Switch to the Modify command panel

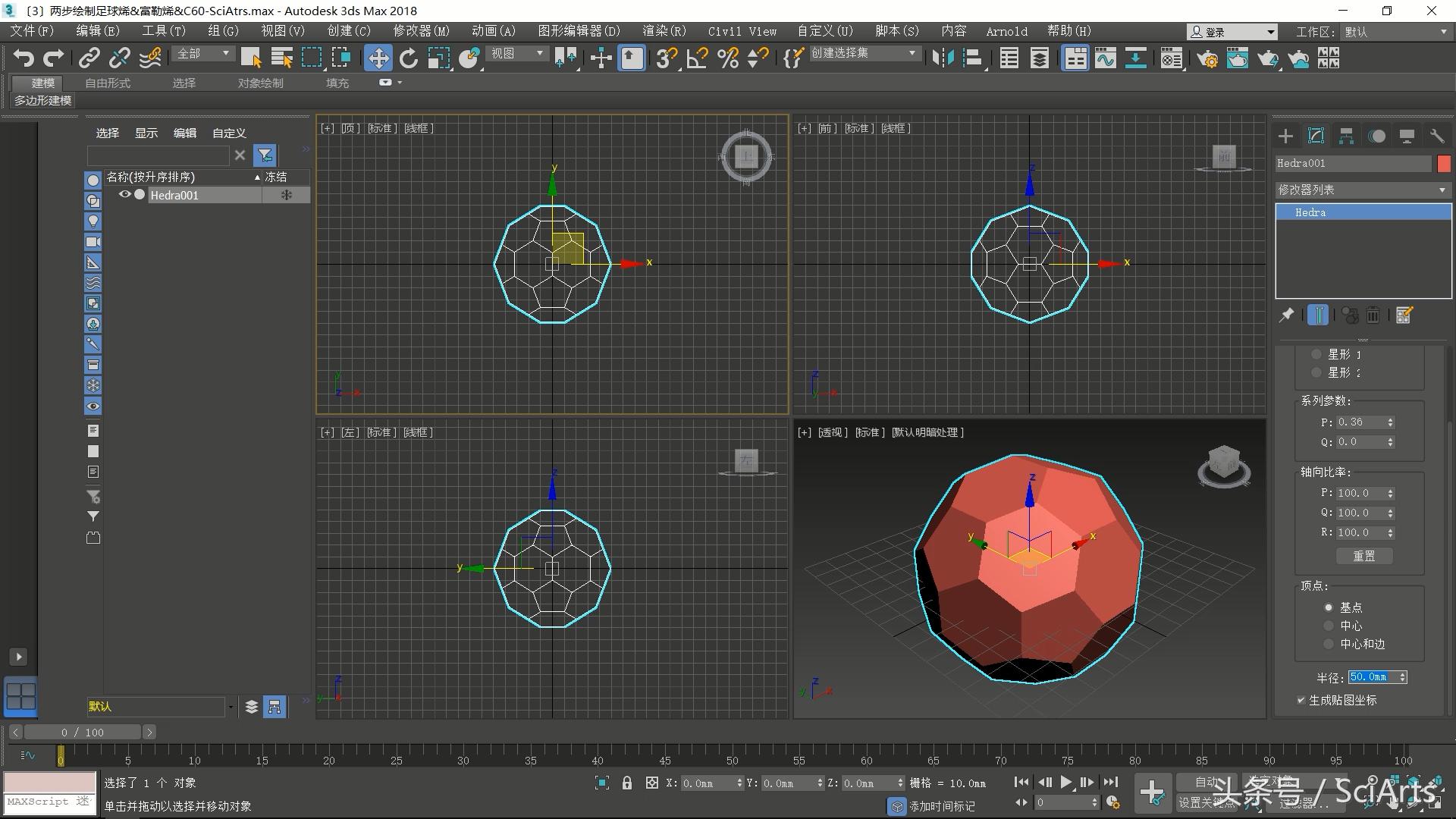tap(1316, 136)
